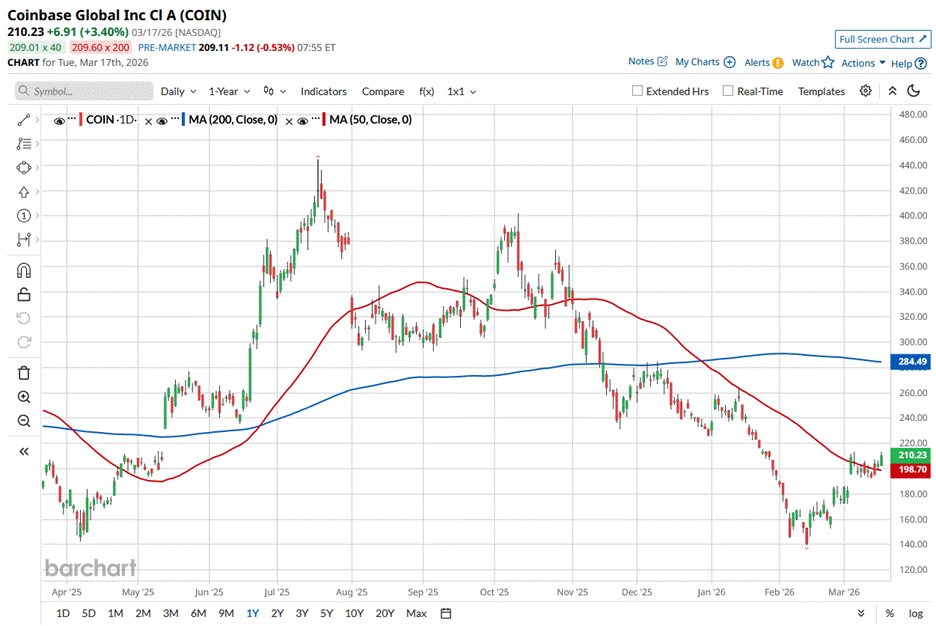Screen dimensions: 936x626
Task: Select the line drawing tool
Action: 23,120
